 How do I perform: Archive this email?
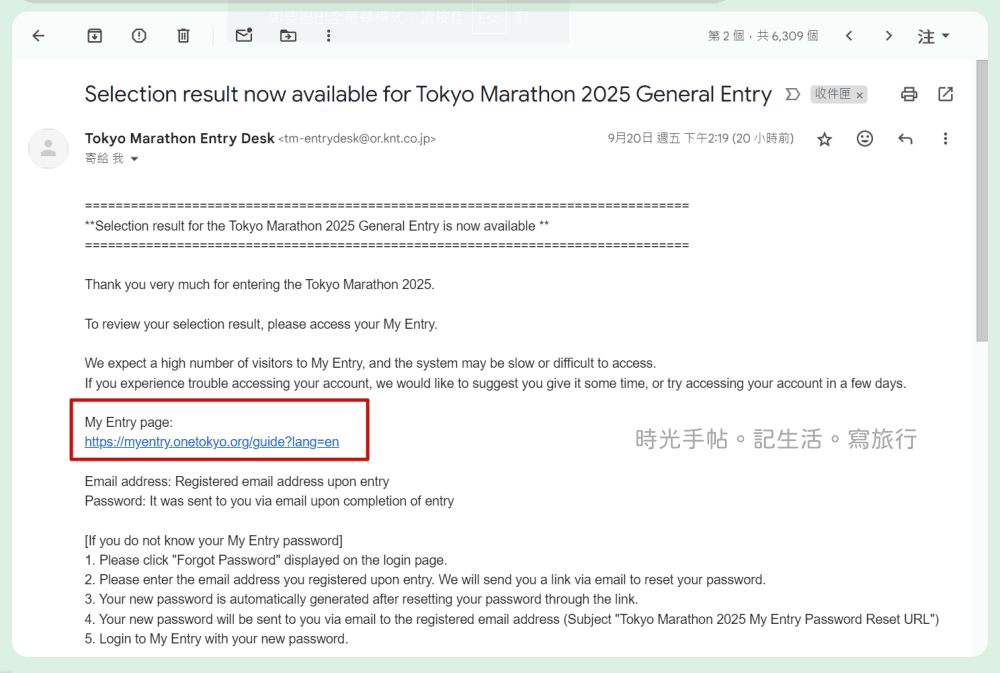click(94, 36)
